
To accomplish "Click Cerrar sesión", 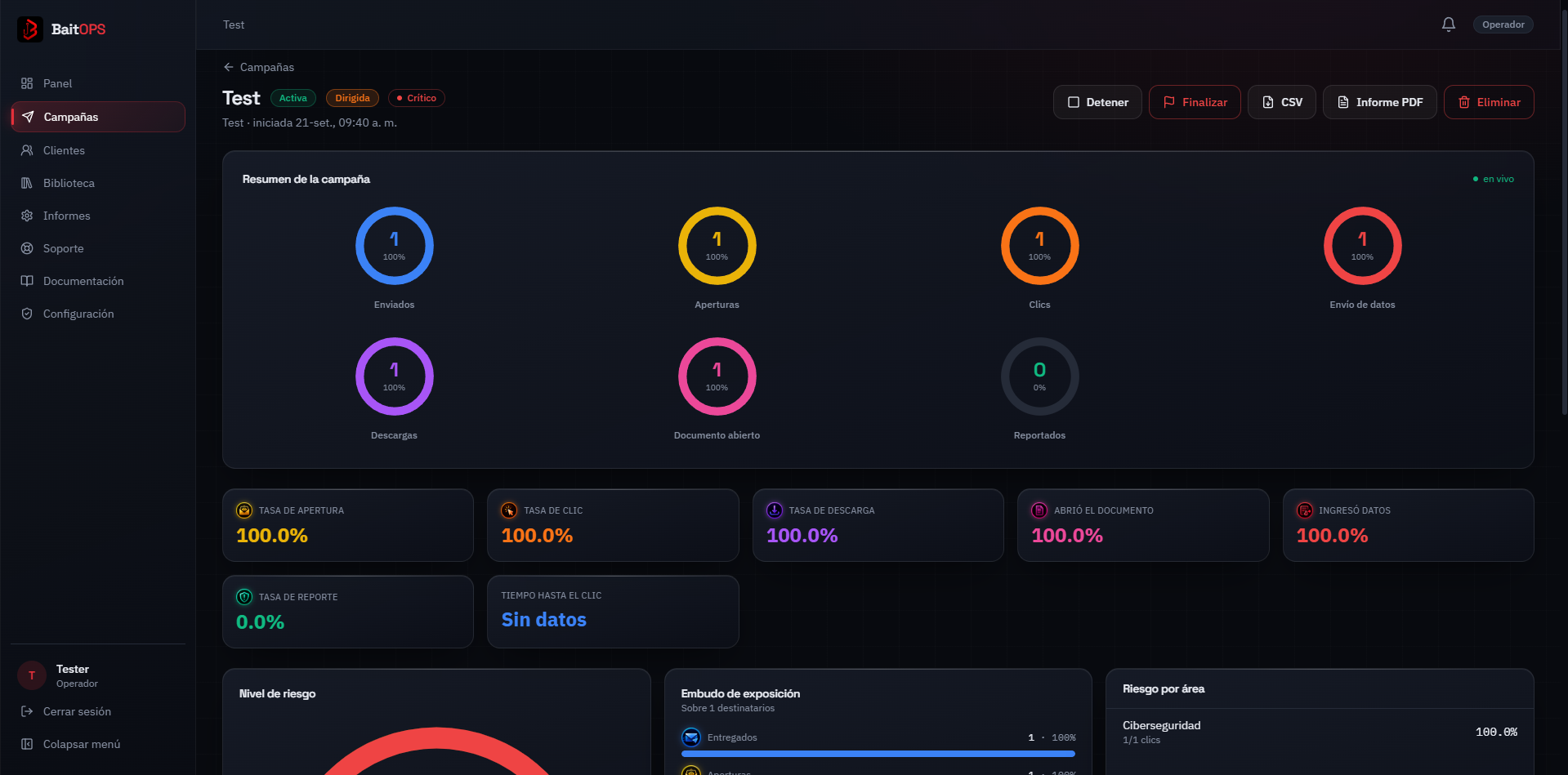I will point(98,711).
